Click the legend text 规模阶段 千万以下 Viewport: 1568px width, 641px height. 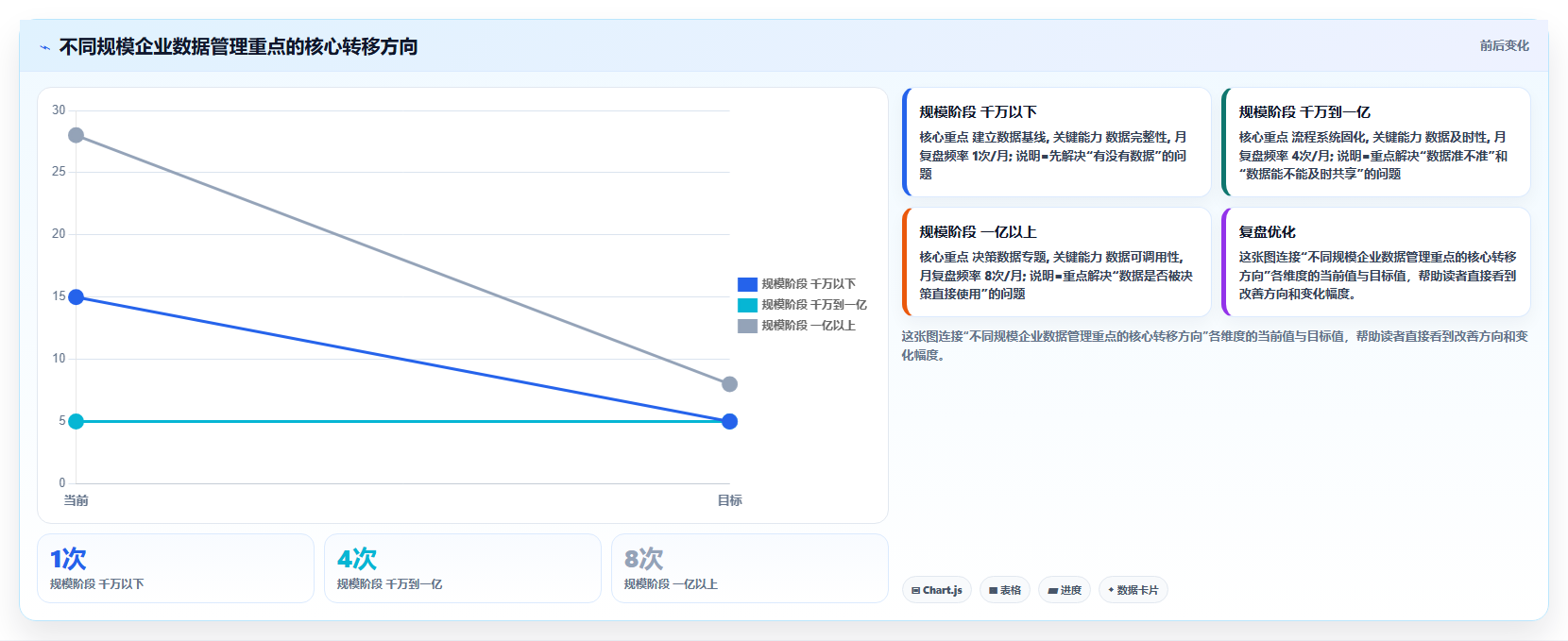809,284
